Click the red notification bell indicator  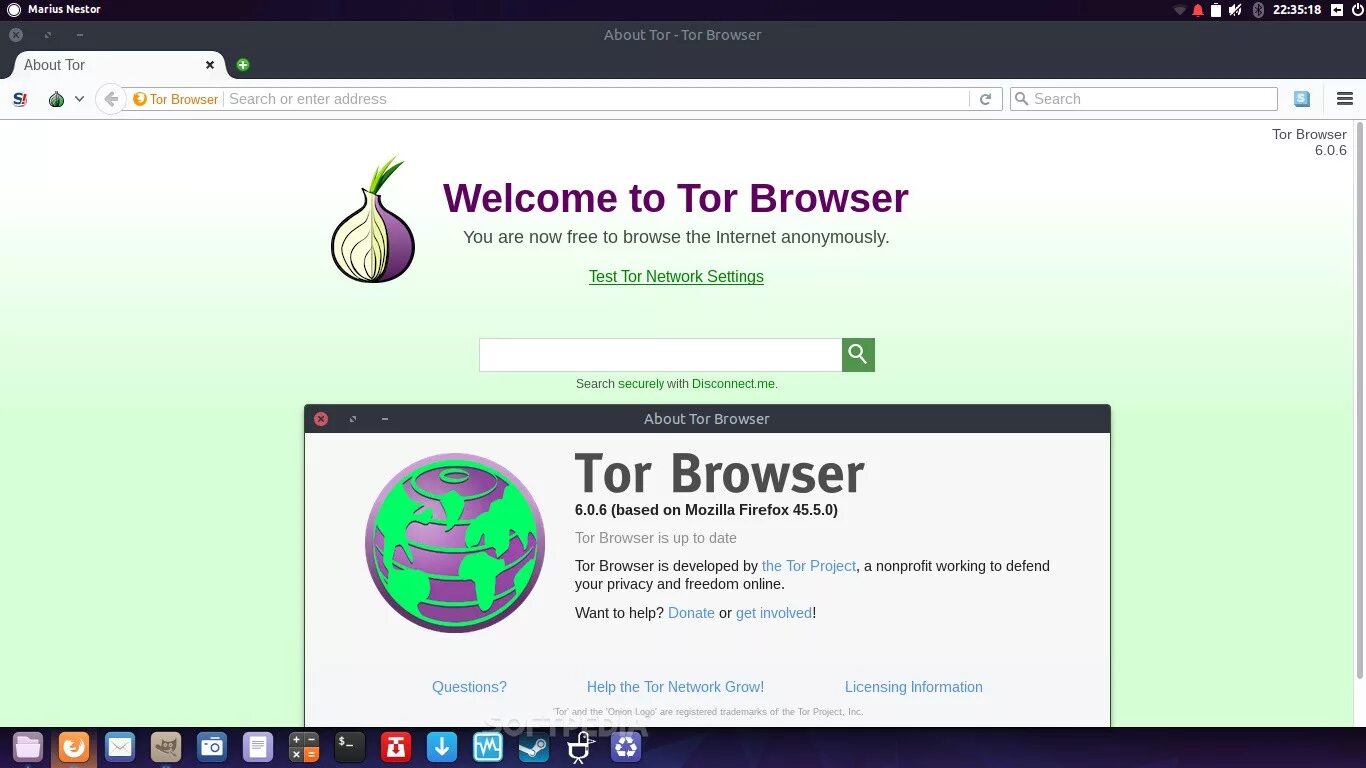coord(1198,10)
